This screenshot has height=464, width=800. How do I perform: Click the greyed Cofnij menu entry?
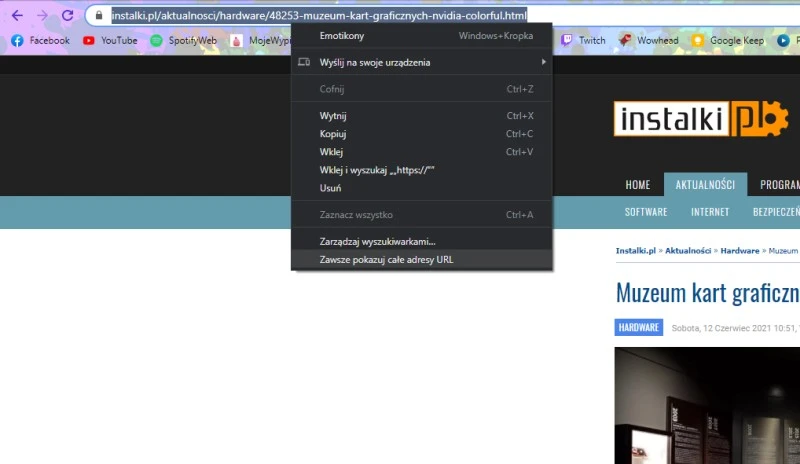coord(421,89)
